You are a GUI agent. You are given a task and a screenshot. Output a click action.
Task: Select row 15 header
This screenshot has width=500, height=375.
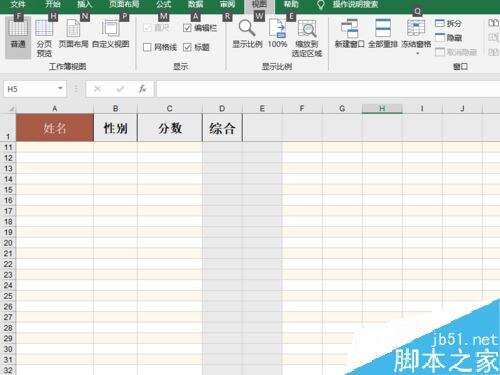[8, 190]
